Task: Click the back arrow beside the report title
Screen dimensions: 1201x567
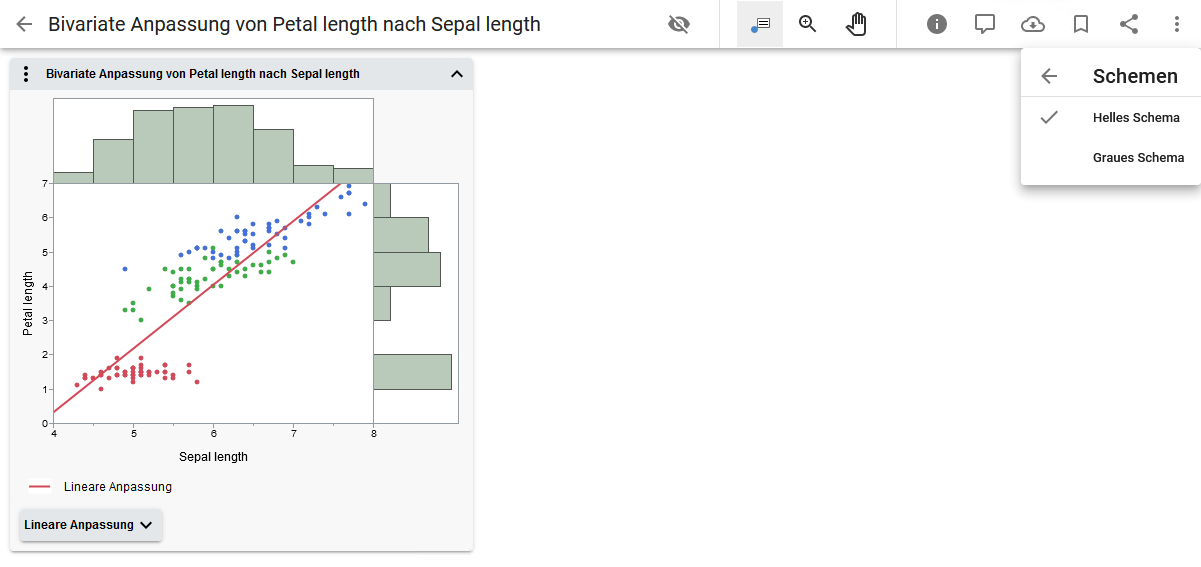Action: click(x=24, y=24)
